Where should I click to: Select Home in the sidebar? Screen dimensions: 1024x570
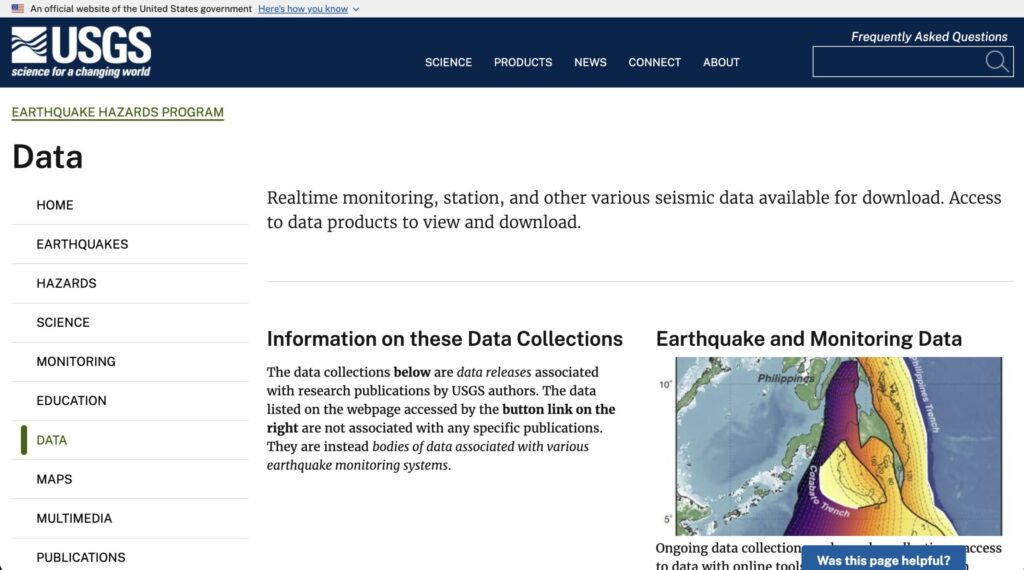coord(55,205)
